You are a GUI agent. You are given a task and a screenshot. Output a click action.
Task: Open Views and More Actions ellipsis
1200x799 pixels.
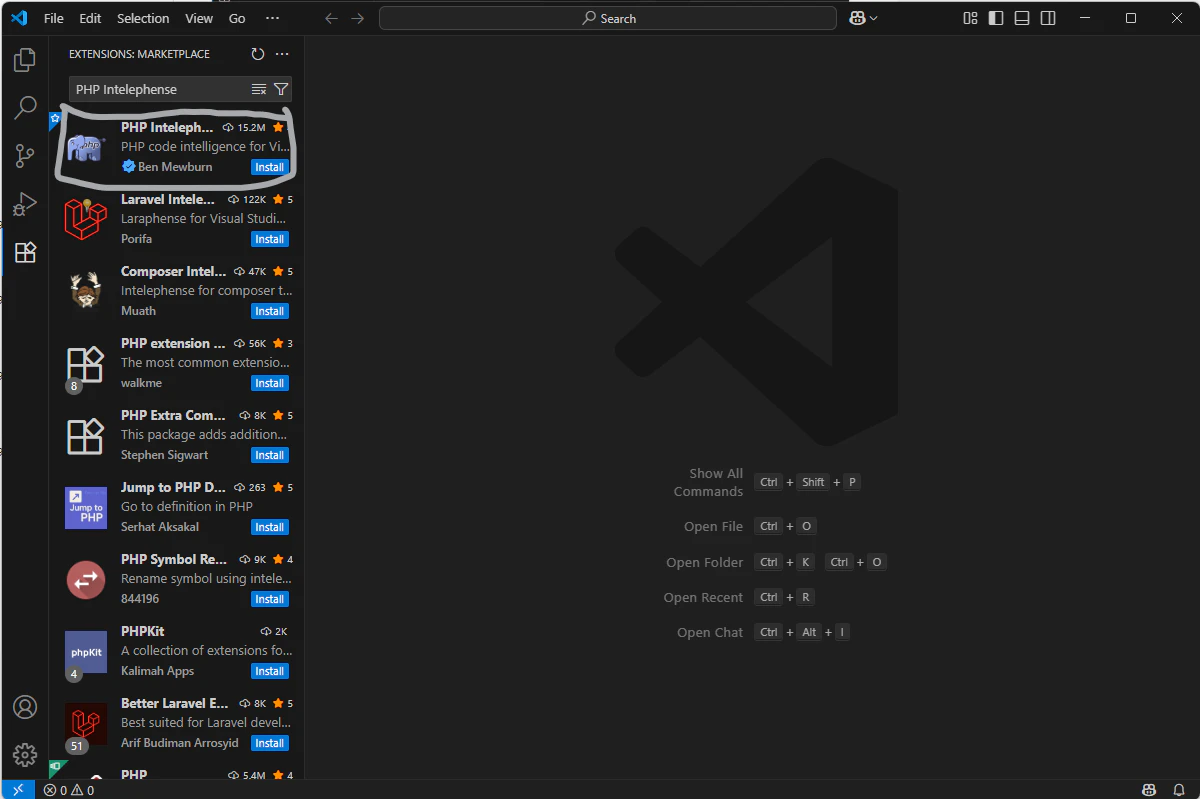point(282,54)
